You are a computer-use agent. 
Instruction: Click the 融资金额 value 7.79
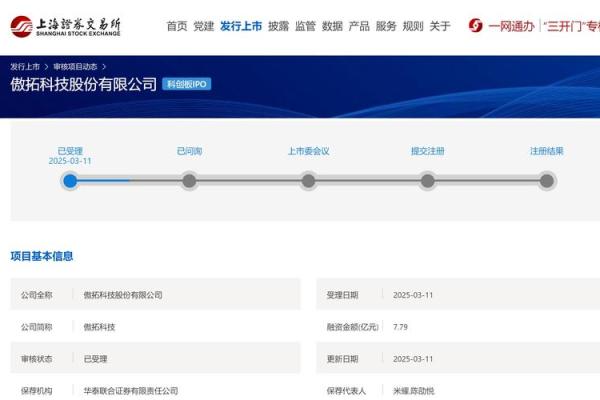point(400,327)
